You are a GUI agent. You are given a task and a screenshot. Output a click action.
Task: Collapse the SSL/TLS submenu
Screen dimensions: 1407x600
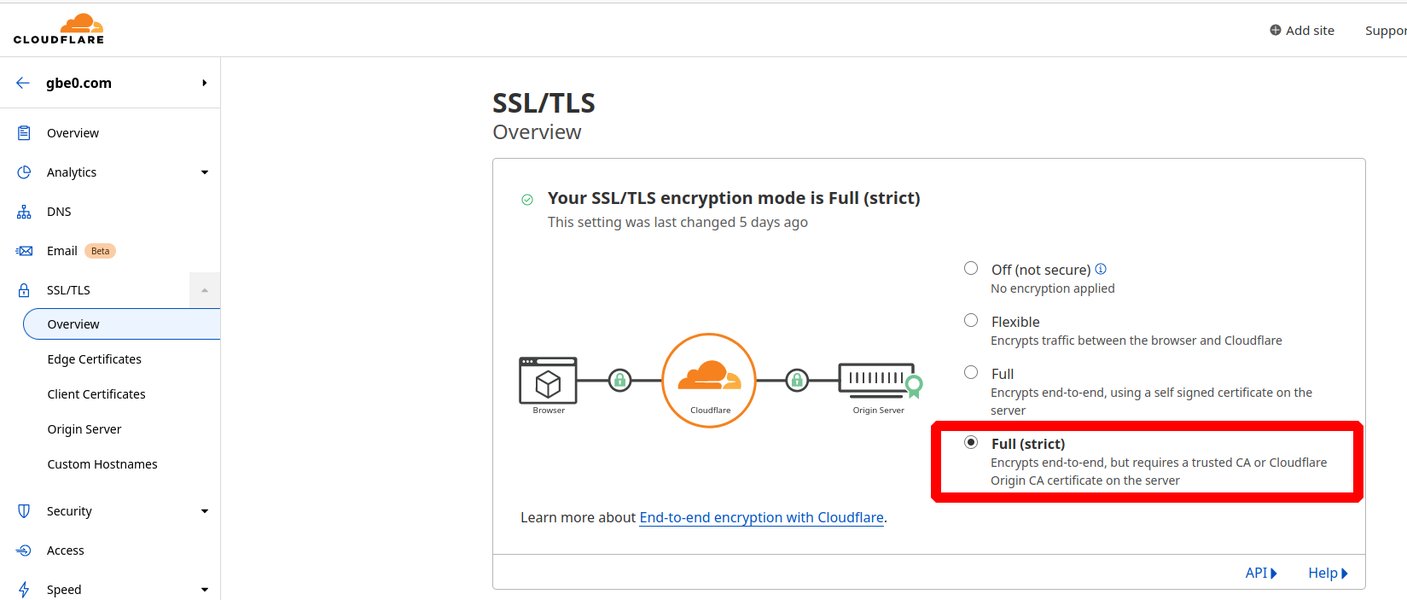click(204, 289)
